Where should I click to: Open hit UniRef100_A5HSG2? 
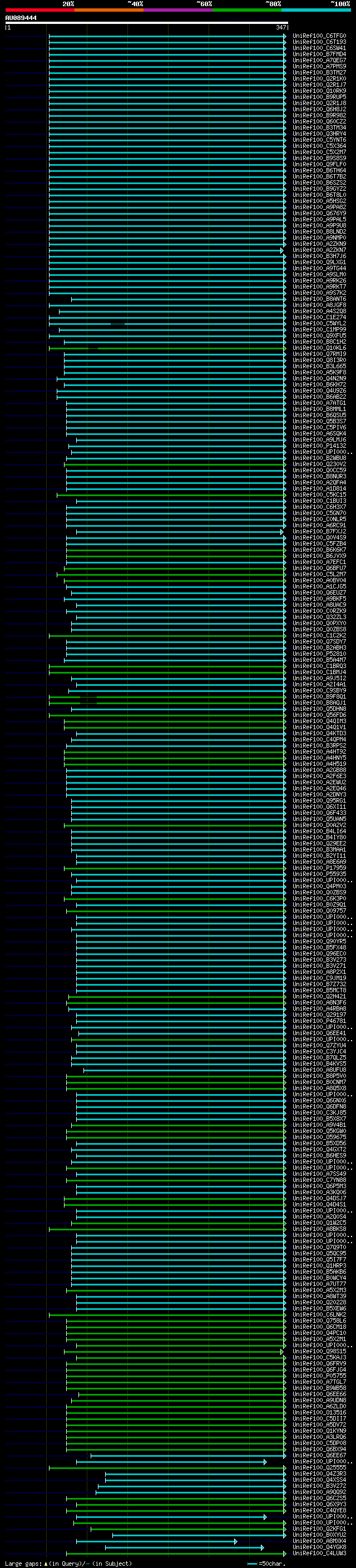click(319, 201)
